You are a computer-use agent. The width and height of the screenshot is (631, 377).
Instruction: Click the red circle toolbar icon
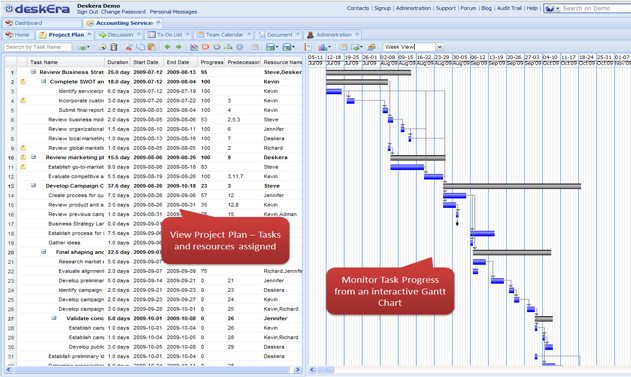(x=206, y=47)
